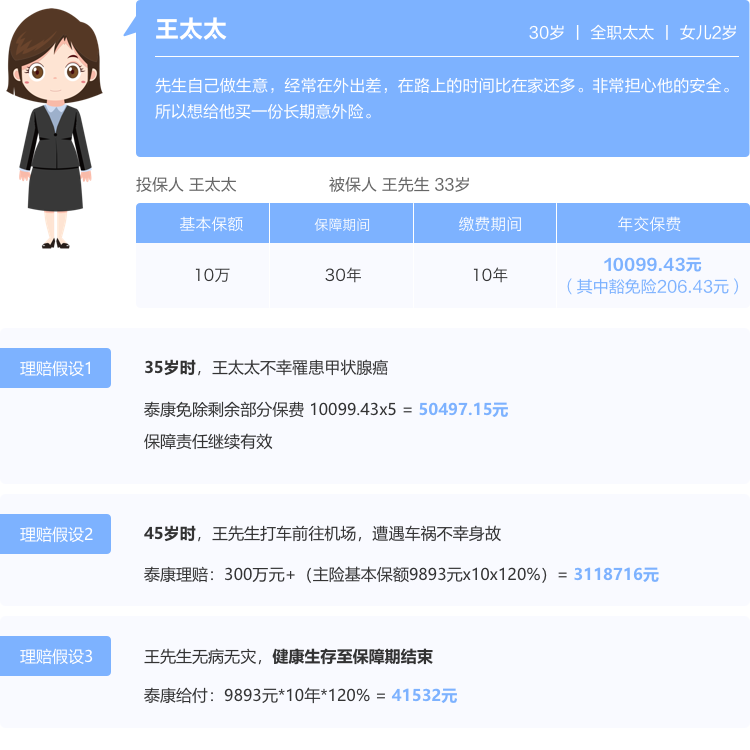The image size is (750, 750).
Task: Click the 女儿2岁 label
Action: 708,33
